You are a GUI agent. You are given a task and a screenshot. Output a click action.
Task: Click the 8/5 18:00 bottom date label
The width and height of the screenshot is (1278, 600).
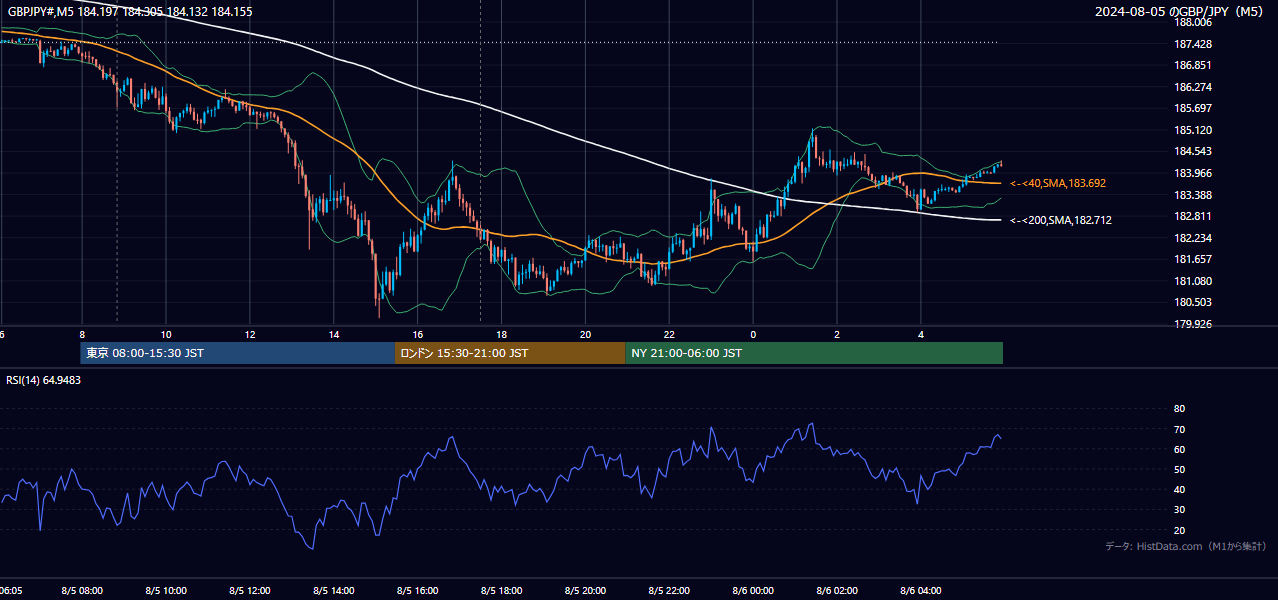point(502,591)
